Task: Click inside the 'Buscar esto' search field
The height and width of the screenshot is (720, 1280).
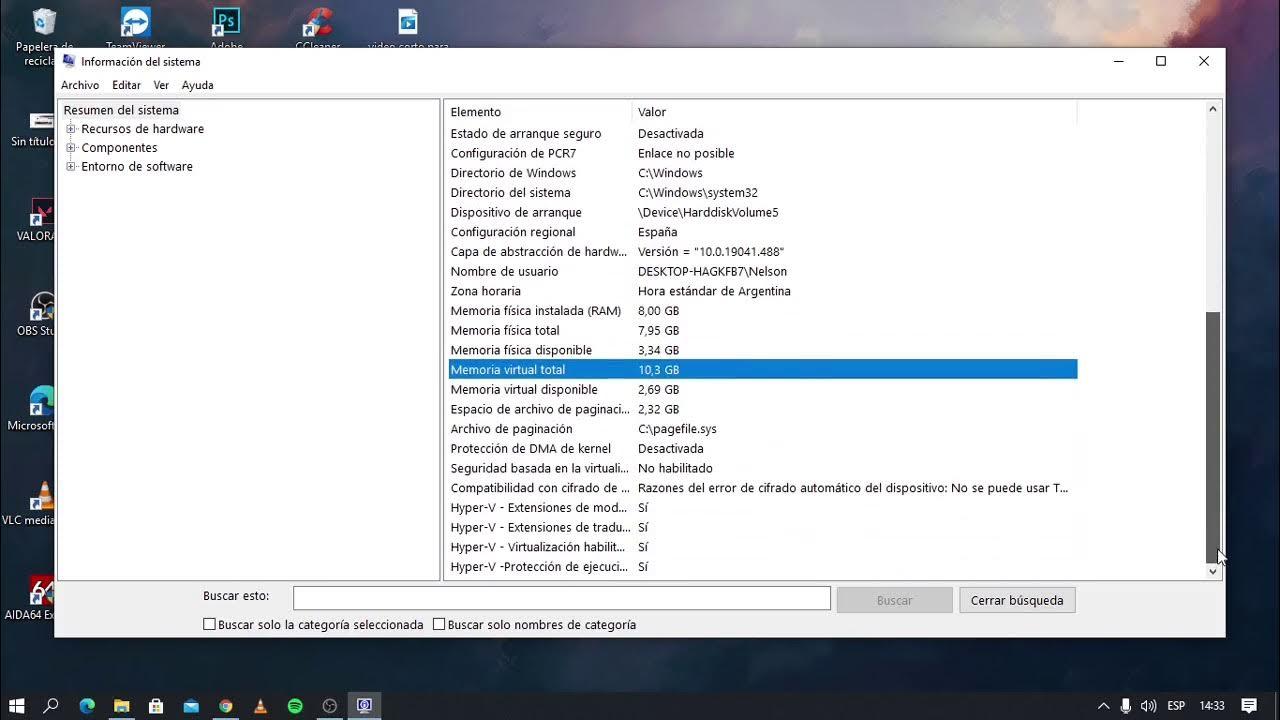Action: point(560,598)
